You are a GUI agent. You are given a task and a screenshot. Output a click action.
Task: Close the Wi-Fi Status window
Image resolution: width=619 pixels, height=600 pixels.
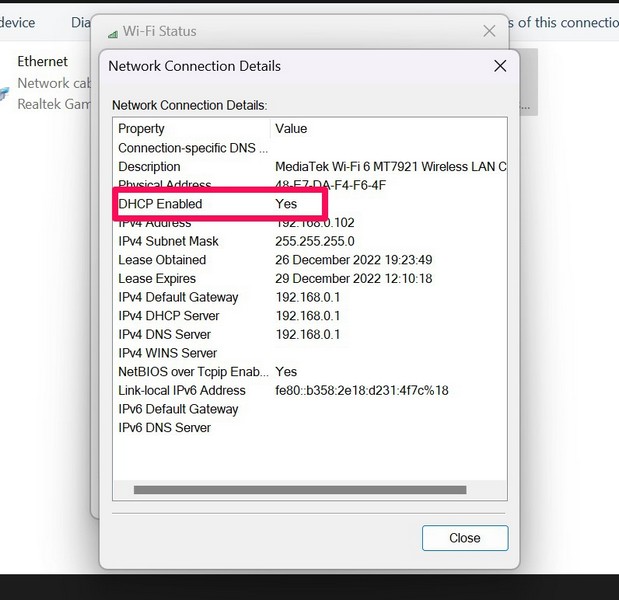coord(489,31)
